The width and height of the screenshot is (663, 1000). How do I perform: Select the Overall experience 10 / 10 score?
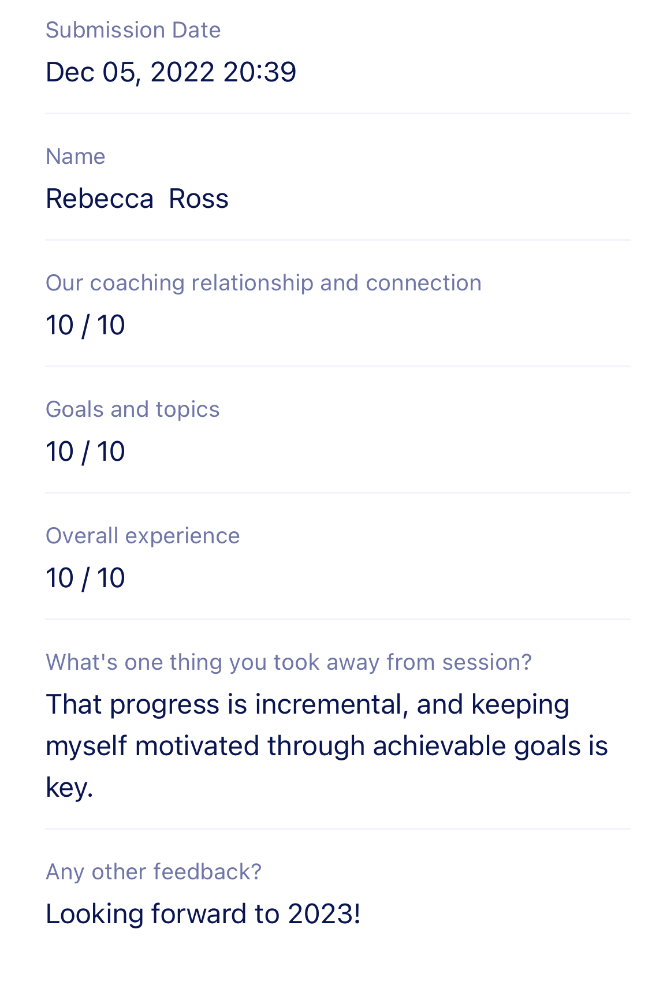coord(85,577)
